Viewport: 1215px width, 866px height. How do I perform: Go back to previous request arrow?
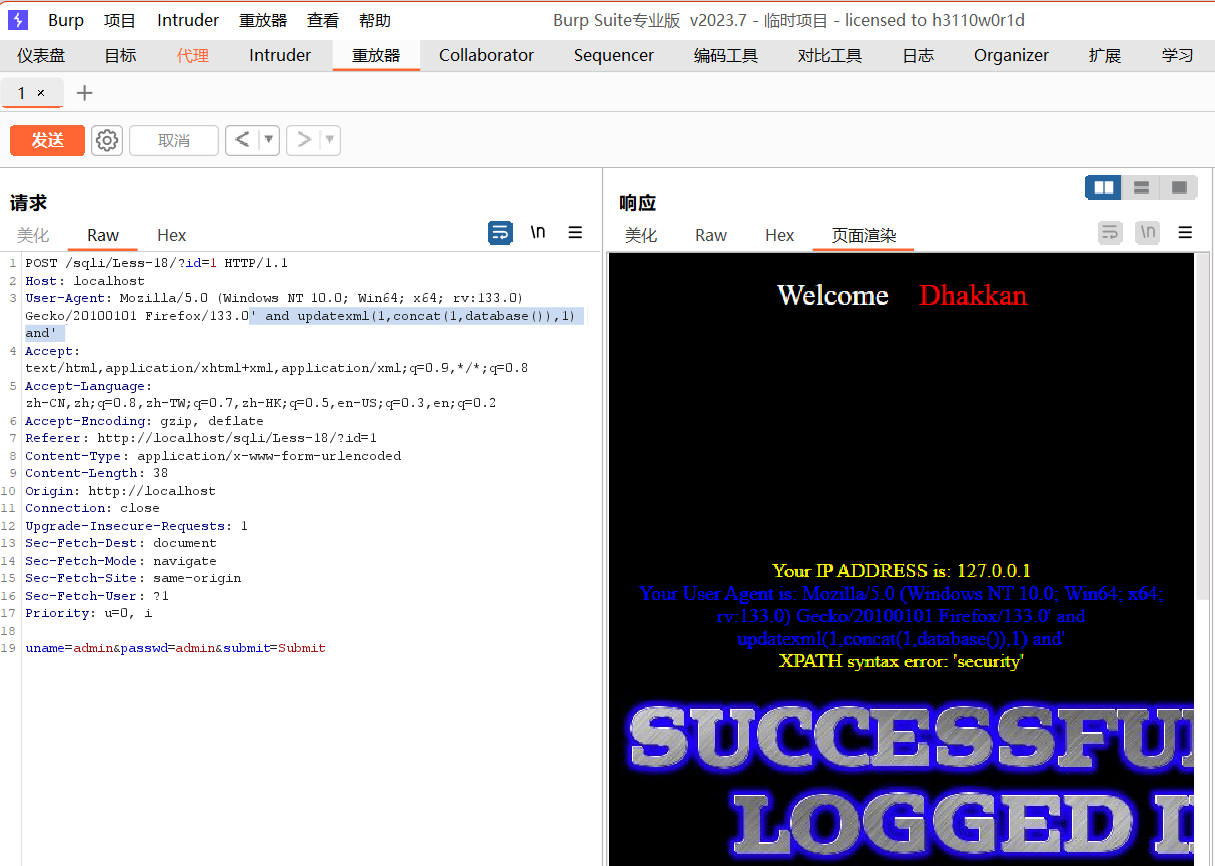(242, 140)
